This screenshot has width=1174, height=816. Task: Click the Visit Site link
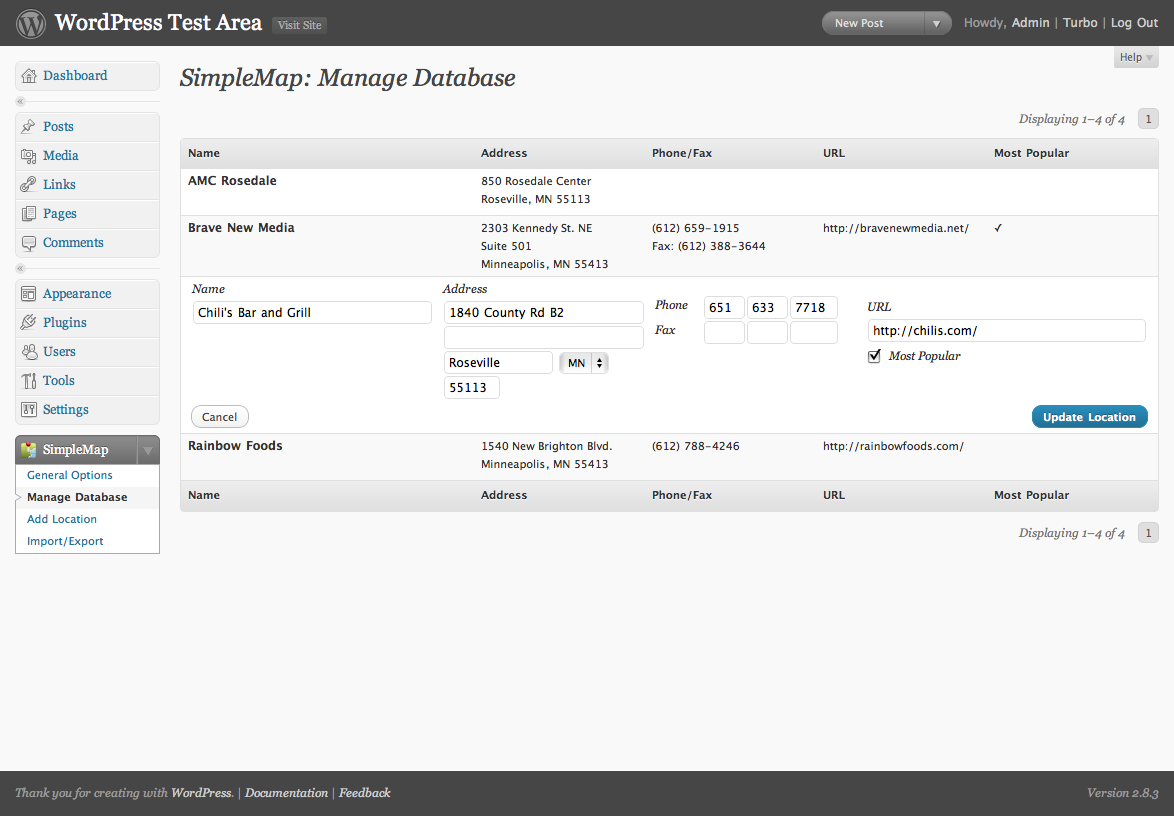coord(299,25)
